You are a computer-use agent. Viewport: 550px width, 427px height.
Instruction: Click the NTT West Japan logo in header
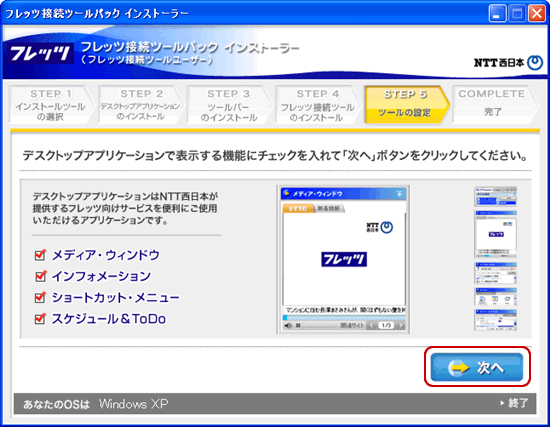[508, 62]
